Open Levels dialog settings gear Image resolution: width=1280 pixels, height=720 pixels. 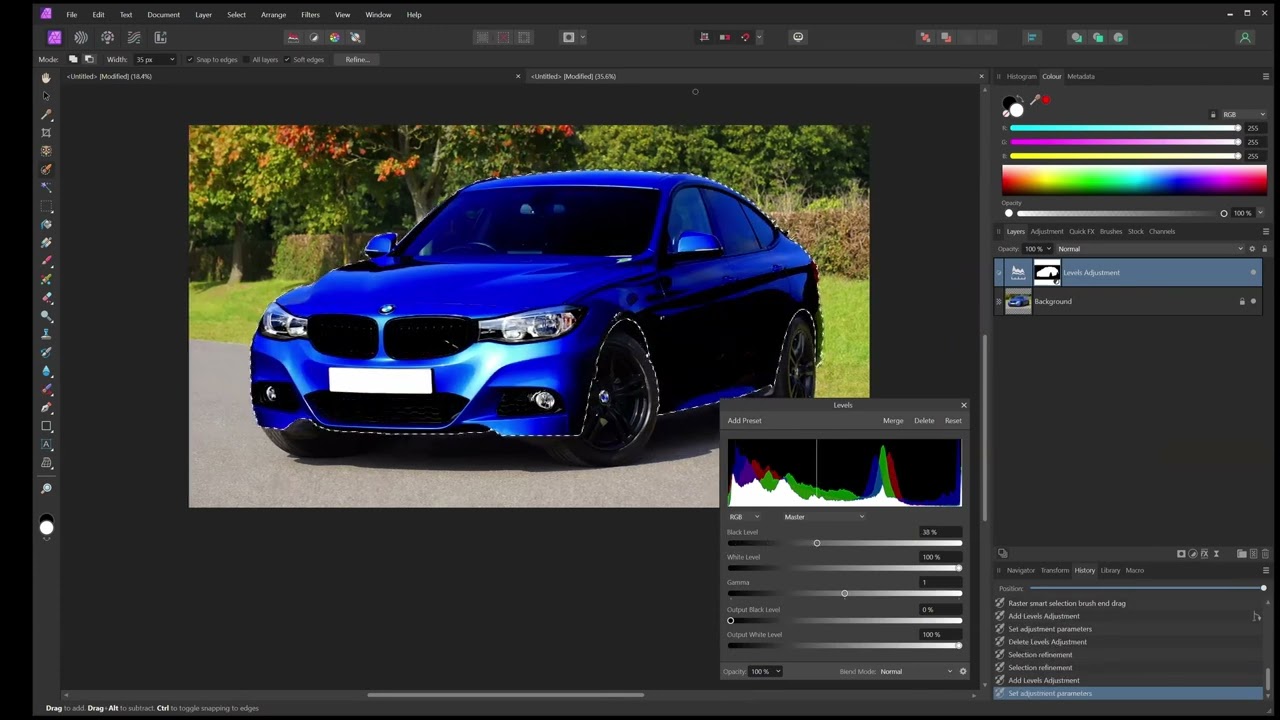pos(963,671)
